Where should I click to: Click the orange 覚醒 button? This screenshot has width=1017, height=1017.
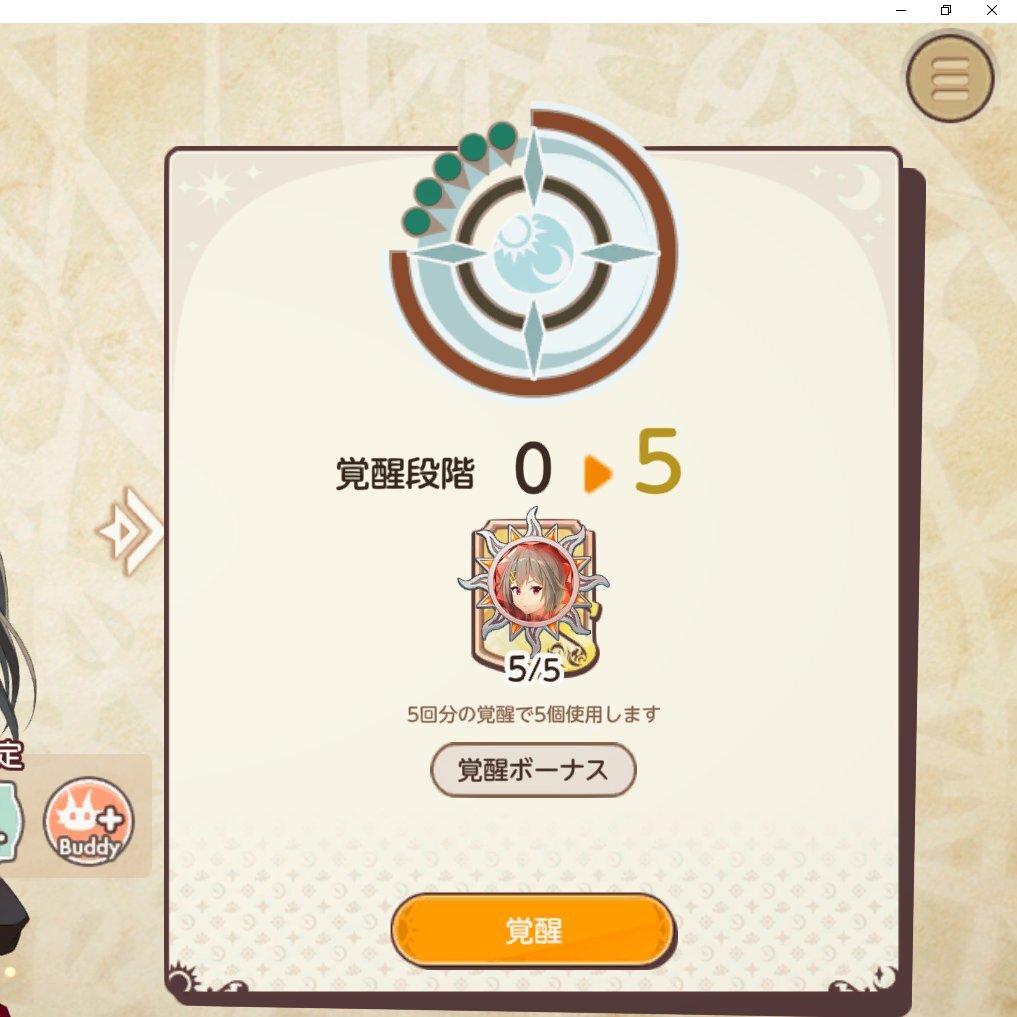click(x=533, y=929)
